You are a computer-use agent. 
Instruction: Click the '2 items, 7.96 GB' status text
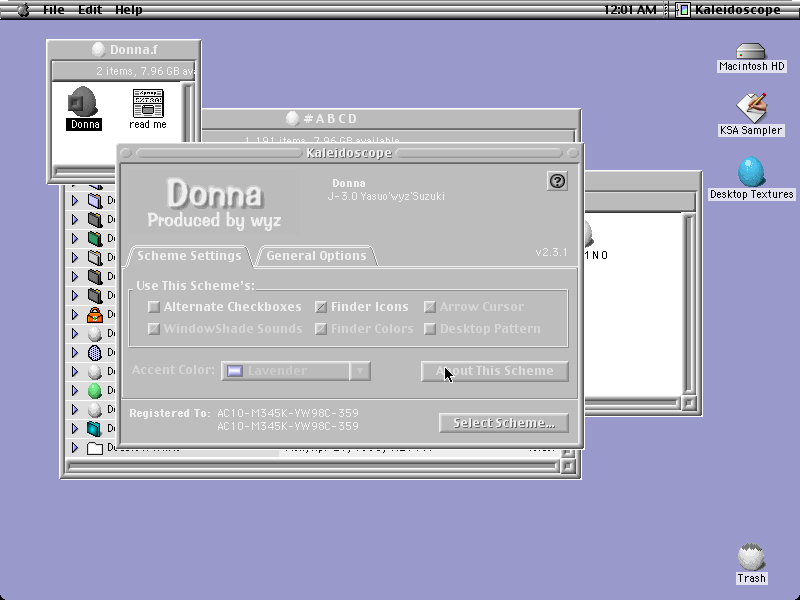pyautogui.click(x=145, y=71)
